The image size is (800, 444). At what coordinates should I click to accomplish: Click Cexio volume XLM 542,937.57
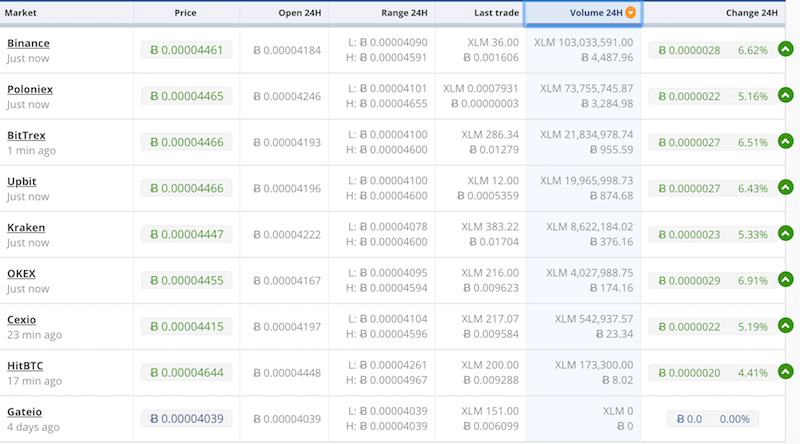click(594, 319)
